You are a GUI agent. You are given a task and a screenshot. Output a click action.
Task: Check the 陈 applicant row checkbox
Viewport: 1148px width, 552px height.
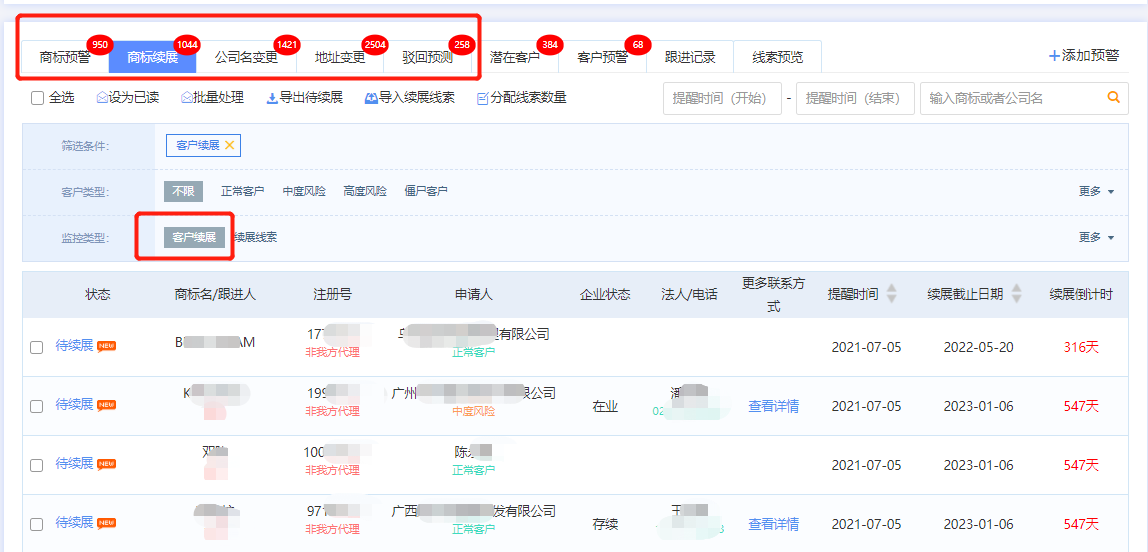point(37,465)
